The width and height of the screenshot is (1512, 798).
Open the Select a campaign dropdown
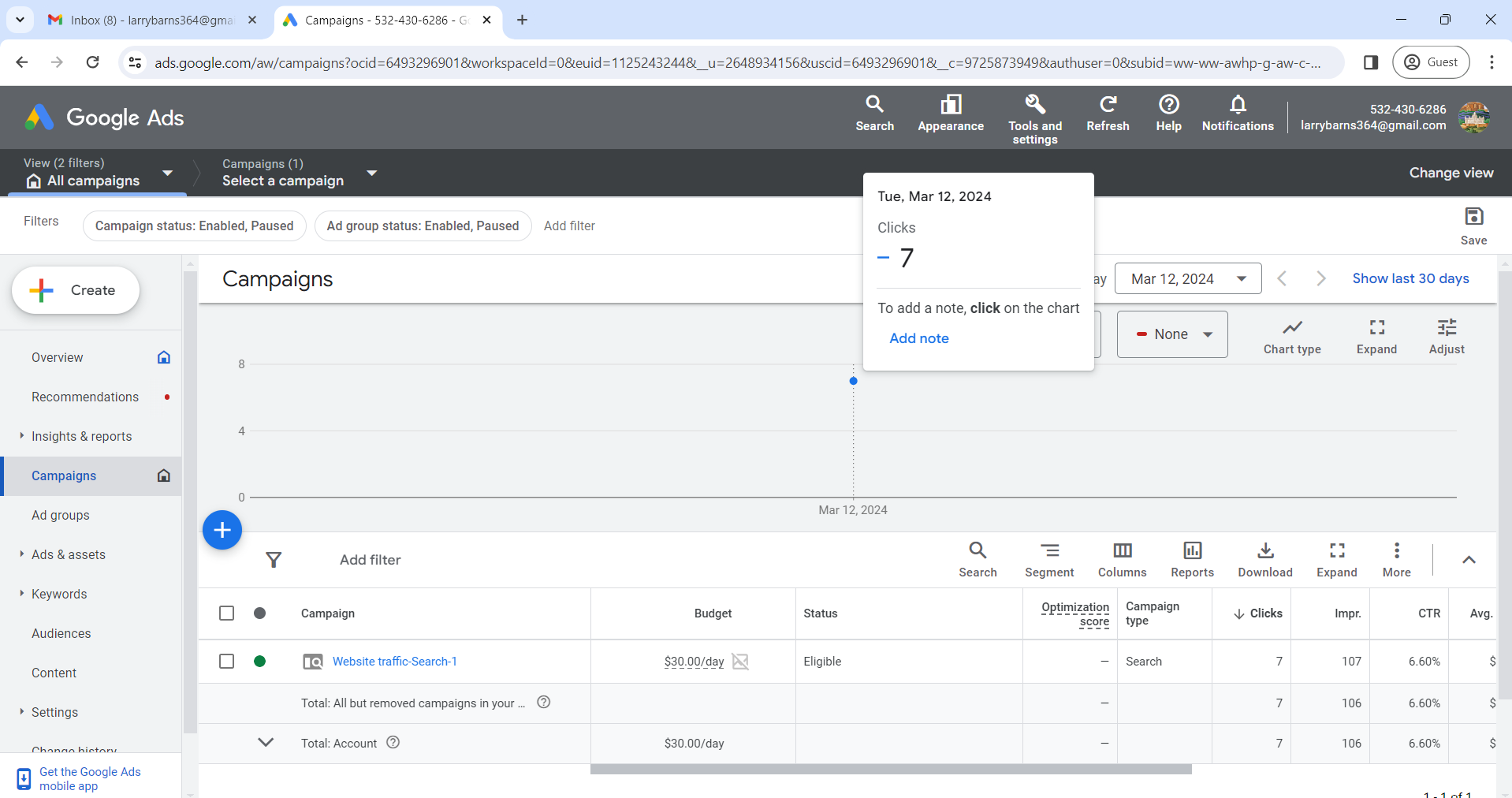point(299,173)
